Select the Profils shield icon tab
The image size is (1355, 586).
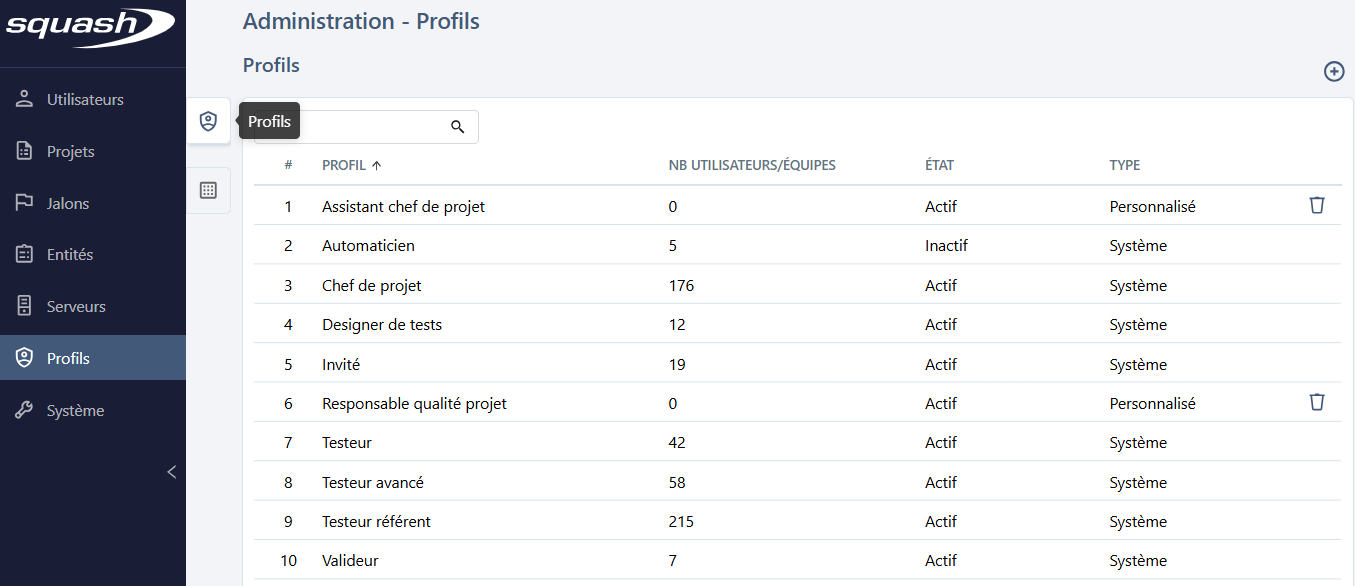tap(208, 120)
